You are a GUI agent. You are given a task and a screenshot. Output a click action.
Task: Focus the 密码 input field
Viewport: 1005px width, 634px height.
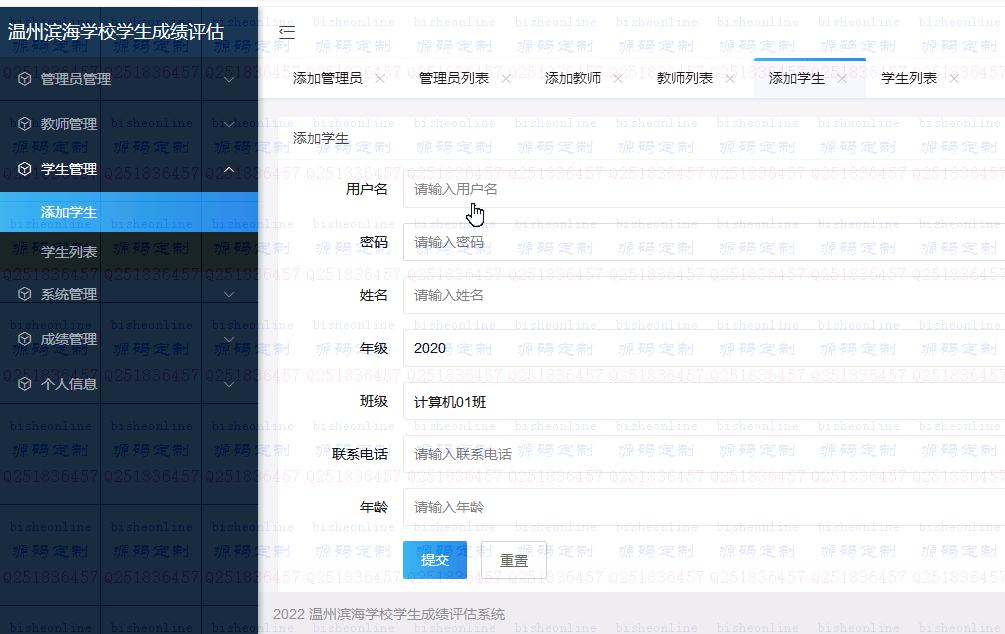pos(704,242)
